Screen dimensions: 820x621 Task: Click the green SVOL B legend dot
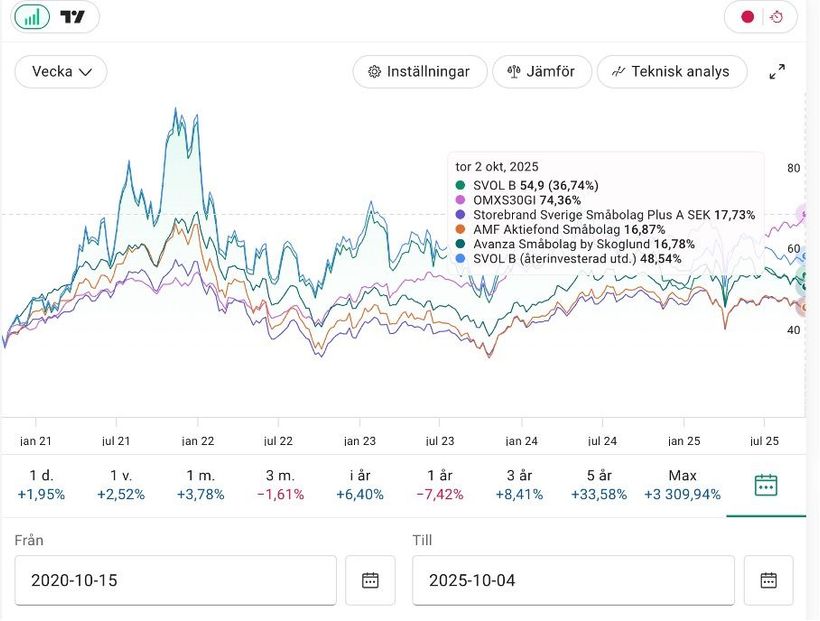[460, 186]
